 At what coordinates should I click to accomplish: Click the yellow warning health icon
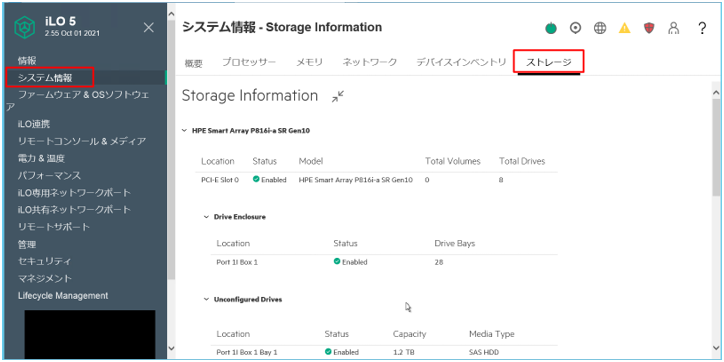coord(624,29)
